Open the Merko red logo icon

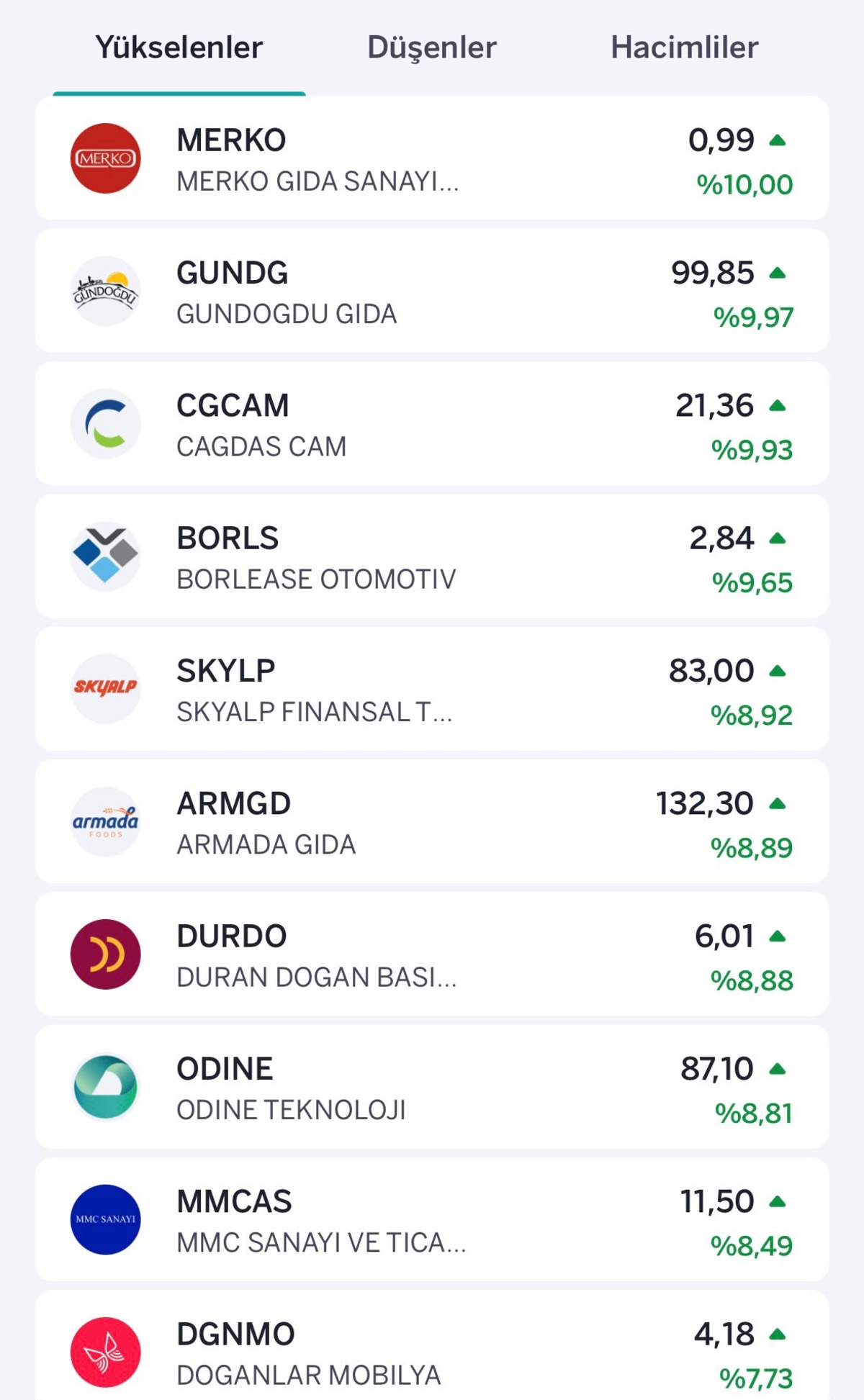pos(105,158)
